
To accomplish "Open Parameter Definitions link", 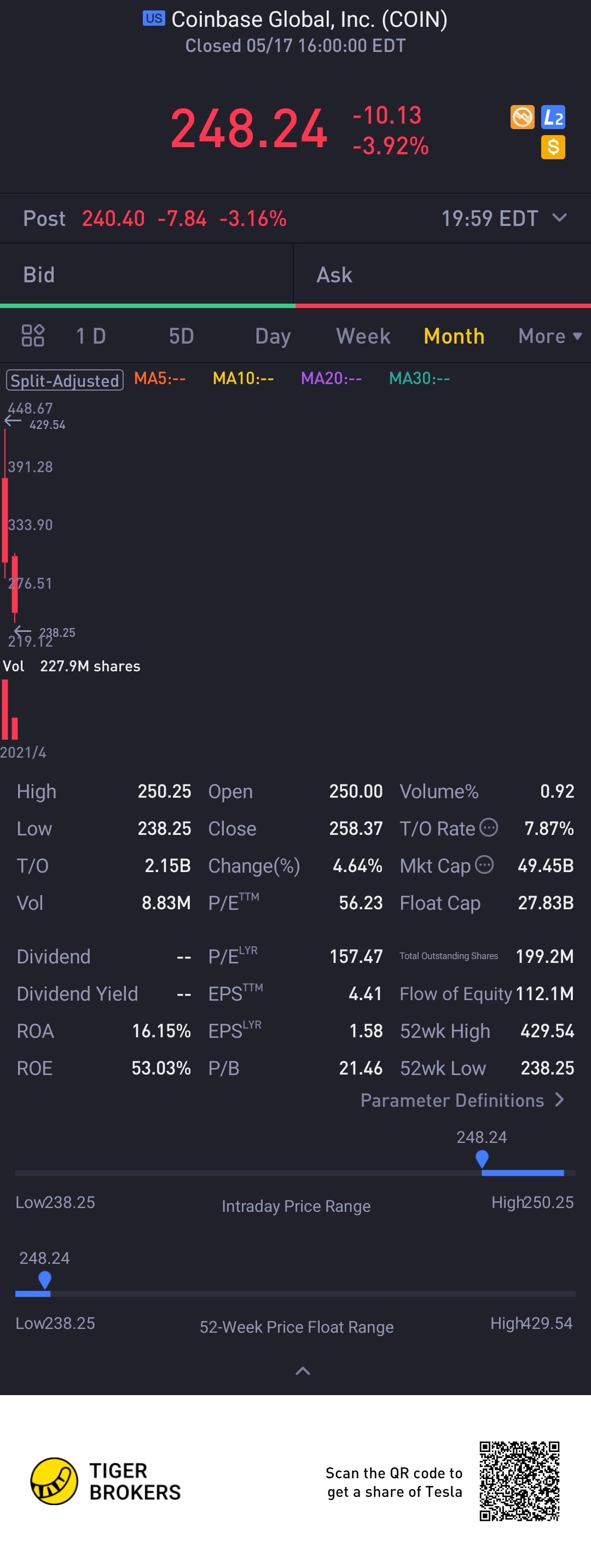I will click(462, 1100).
